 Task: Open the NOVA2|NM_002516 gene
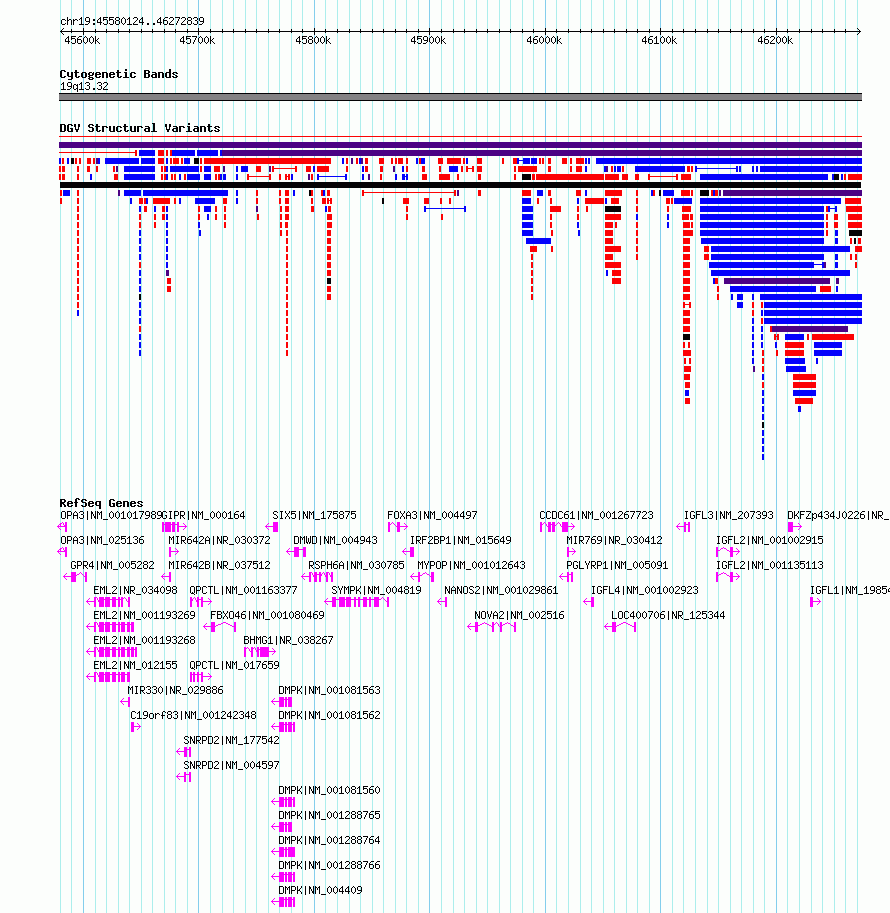click(520, 615)
